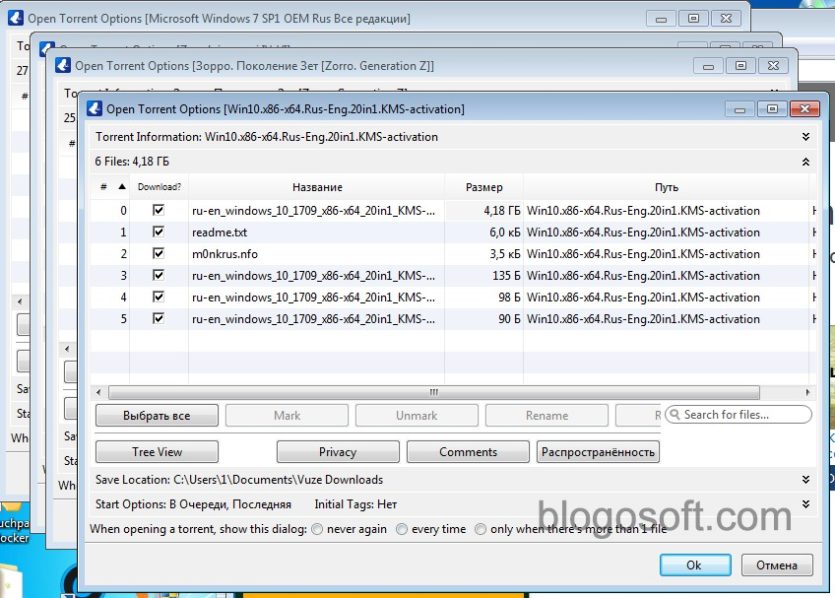The image size is (835, 598).
Task: Click the right arrow of the horizontal file list scrollbar
Action: 807,392
